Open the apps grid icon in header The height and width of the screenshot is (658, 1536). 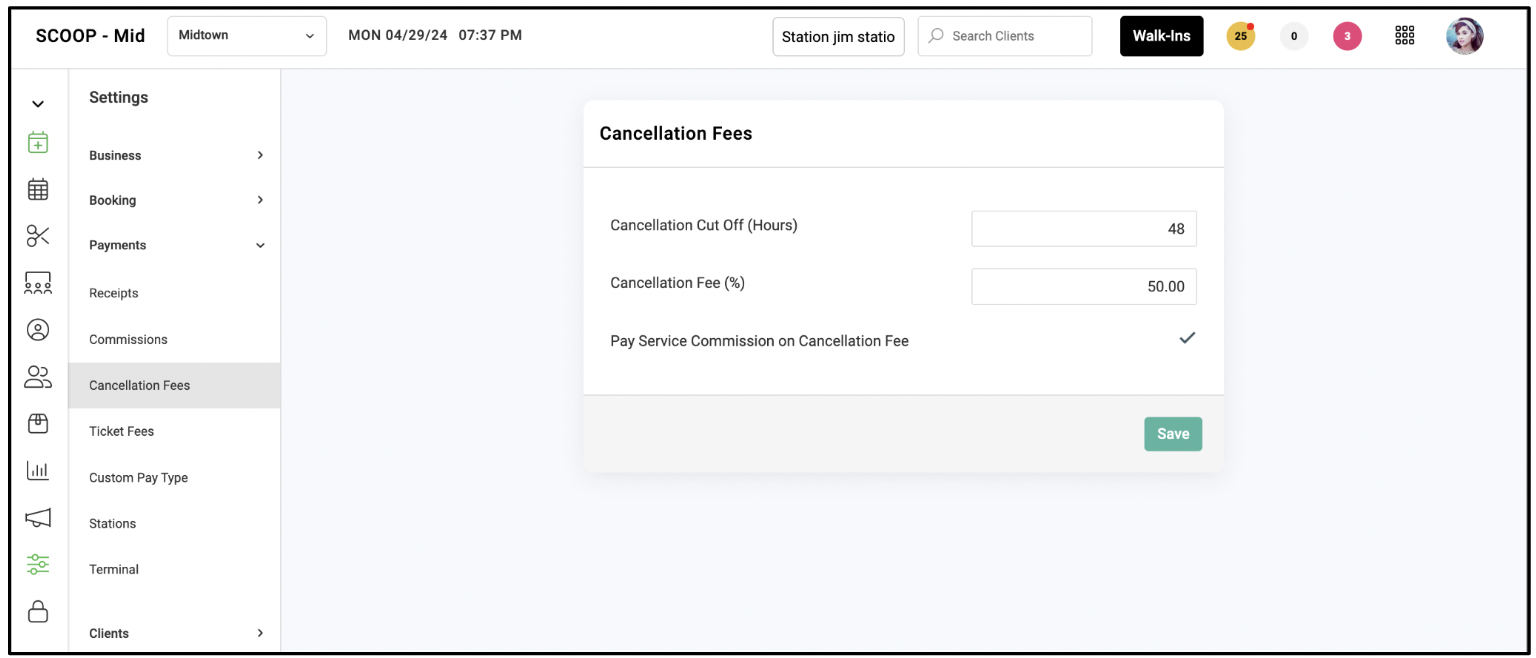(x=1404, y=36)
